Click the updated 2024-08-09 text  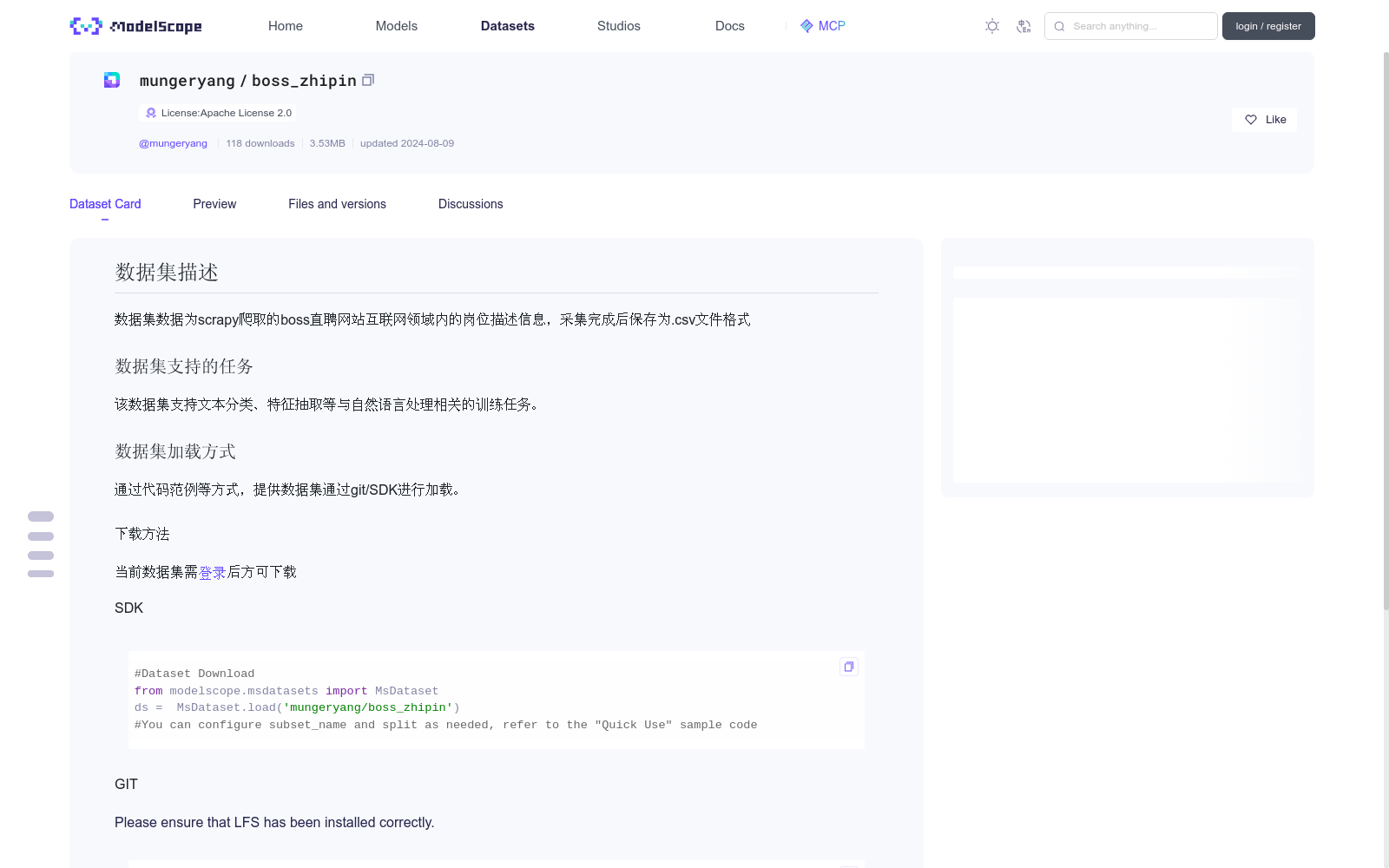pos(407,143)
